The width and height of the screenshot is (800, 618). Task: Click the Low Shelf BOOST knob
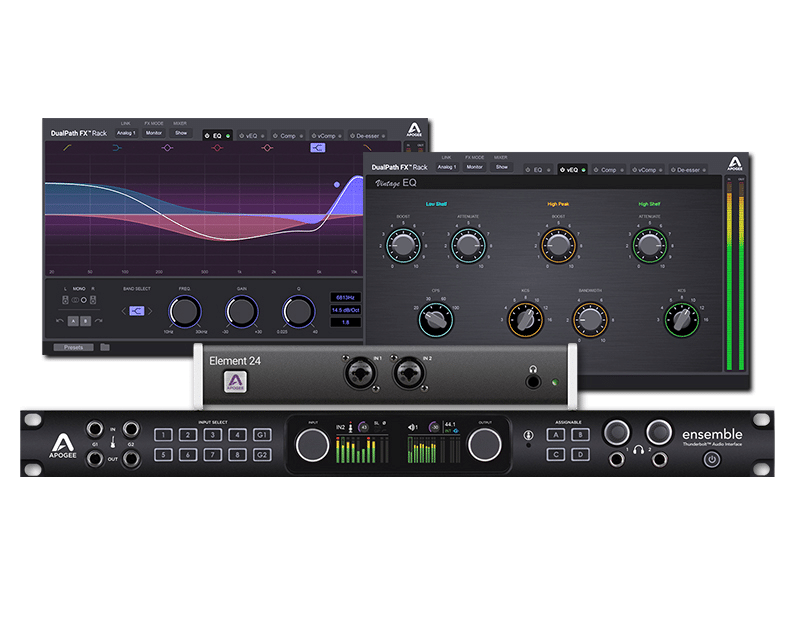pos(403,245)
